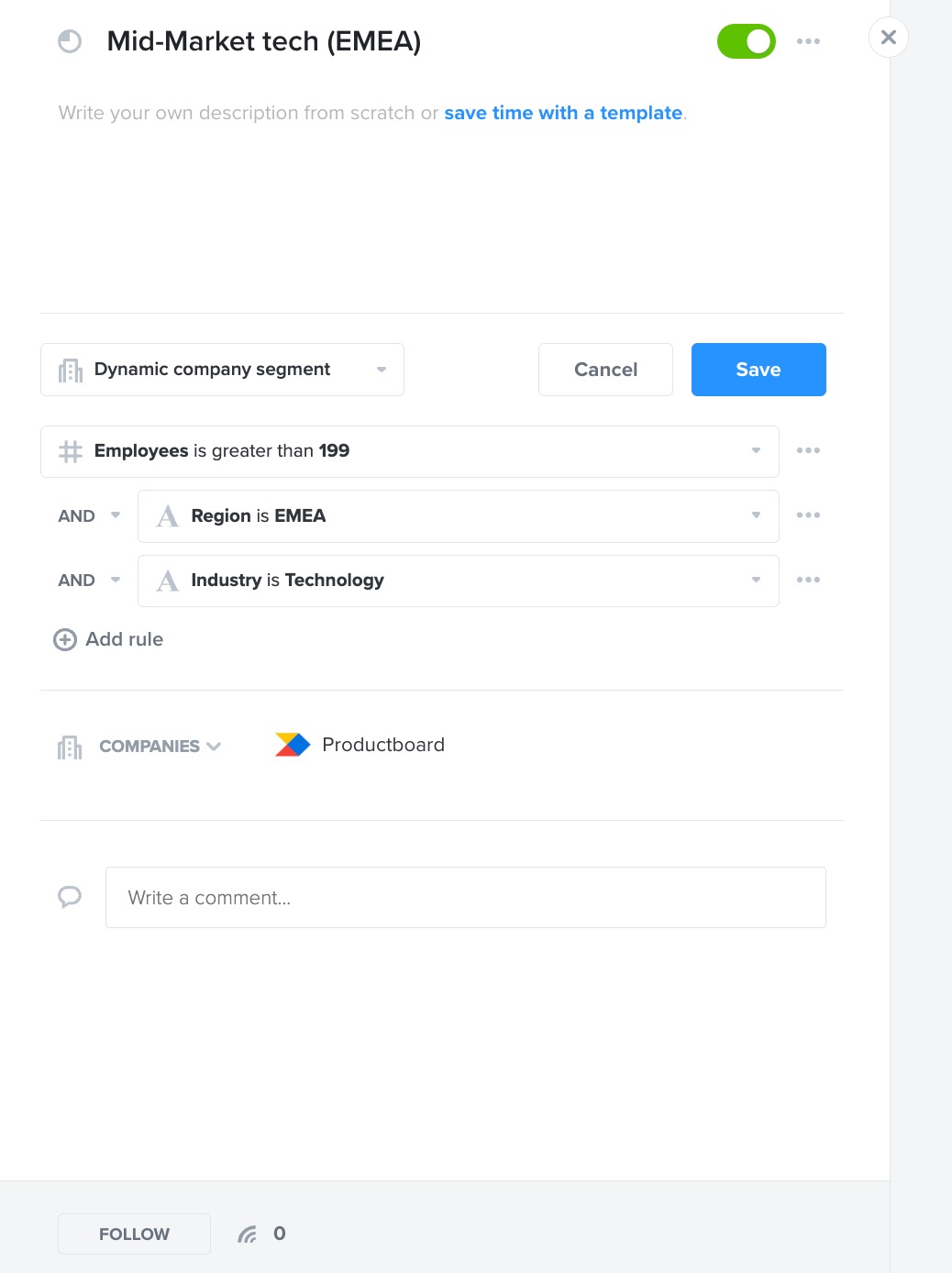
Task: Open the Employees rule options menu
Action: click(x=808, y=450)
